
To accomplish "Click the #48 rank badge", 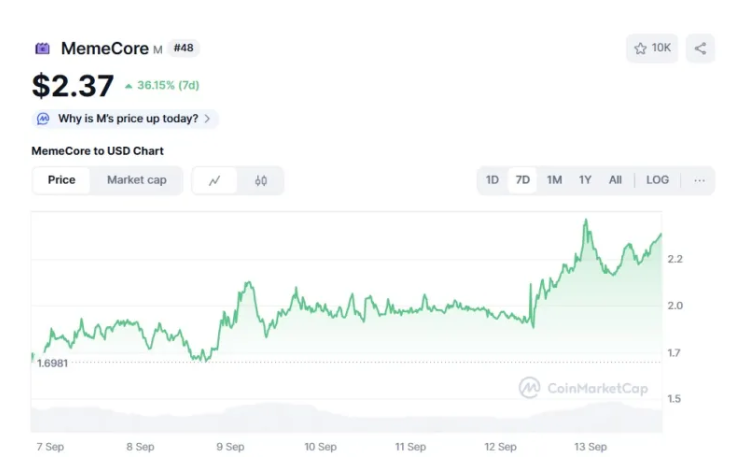I will (183, 47).
